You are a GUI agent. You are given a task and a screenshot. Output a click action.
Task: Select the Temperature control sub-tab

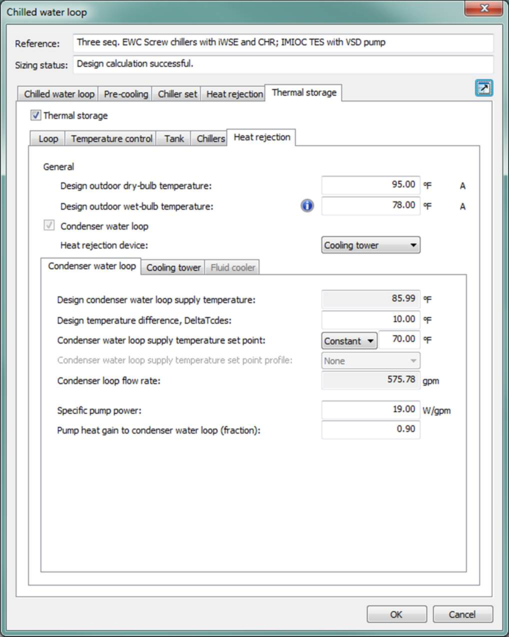tap(112, 139)
